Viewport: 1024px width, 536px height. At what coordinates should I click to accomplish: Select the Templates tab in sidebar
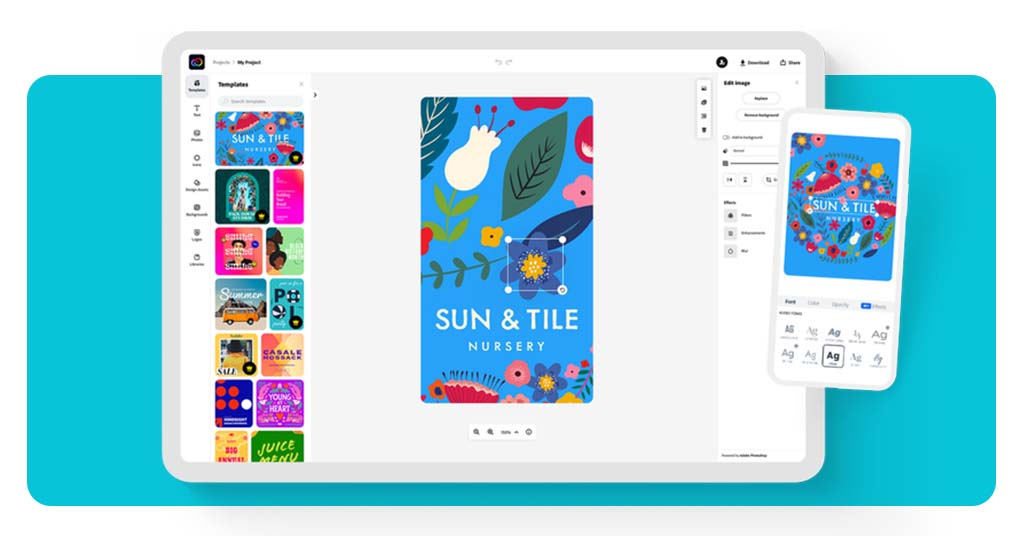pyautogui.click(x=197, y=86)
